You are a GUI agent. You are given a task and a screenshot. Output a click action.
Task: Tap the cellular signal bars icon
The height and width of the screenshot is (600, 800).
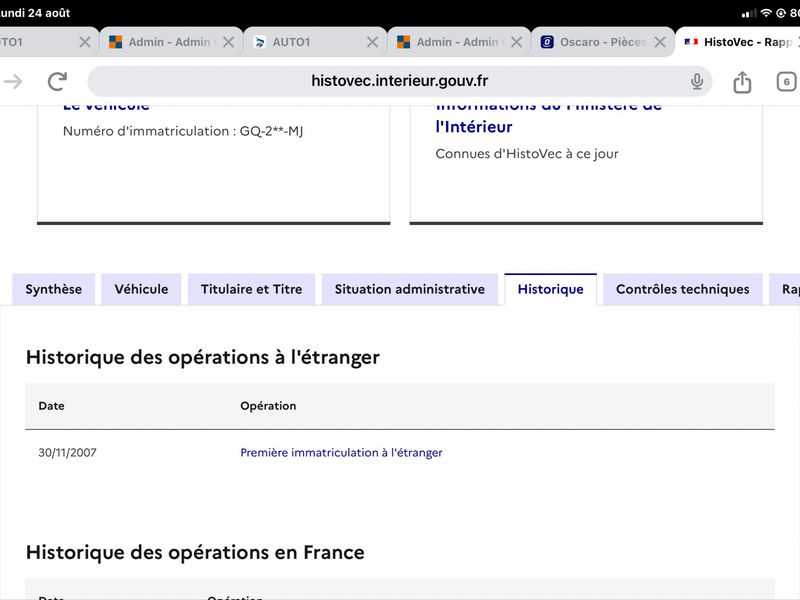(x=749, y=13)
